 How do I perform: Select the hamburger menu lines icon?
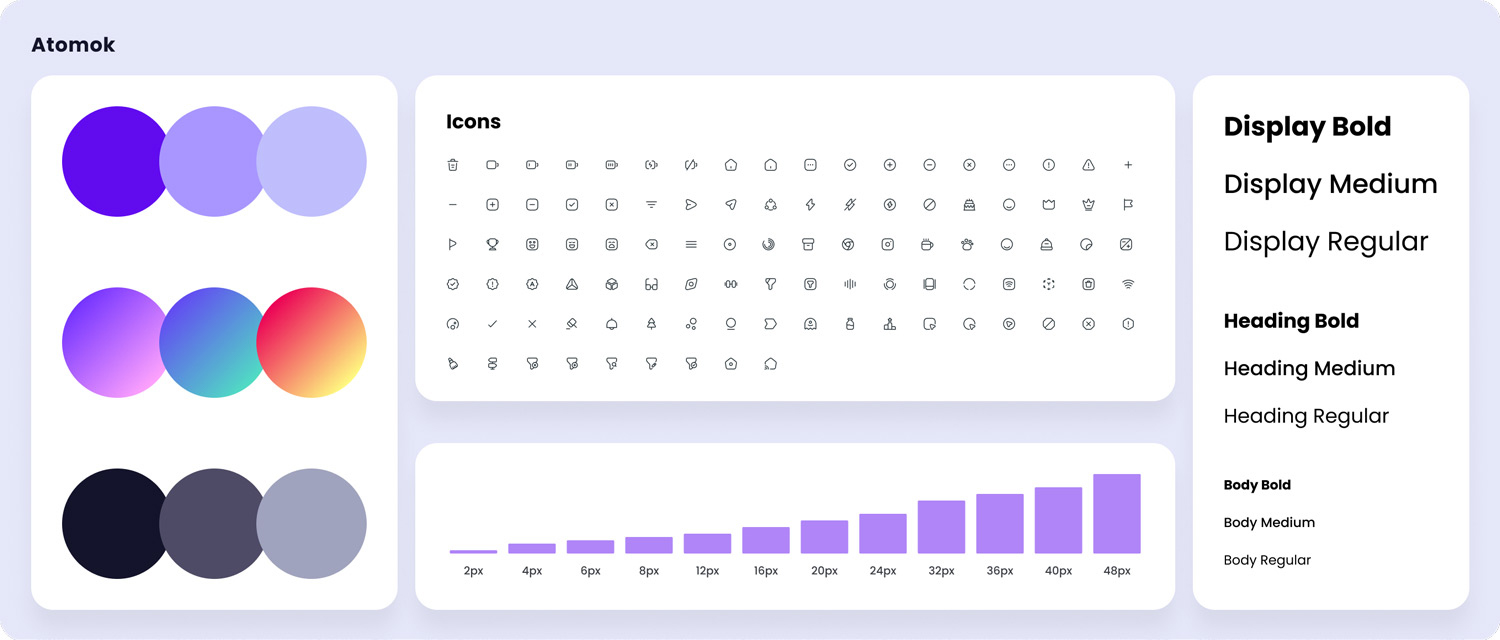pos(691,244)
